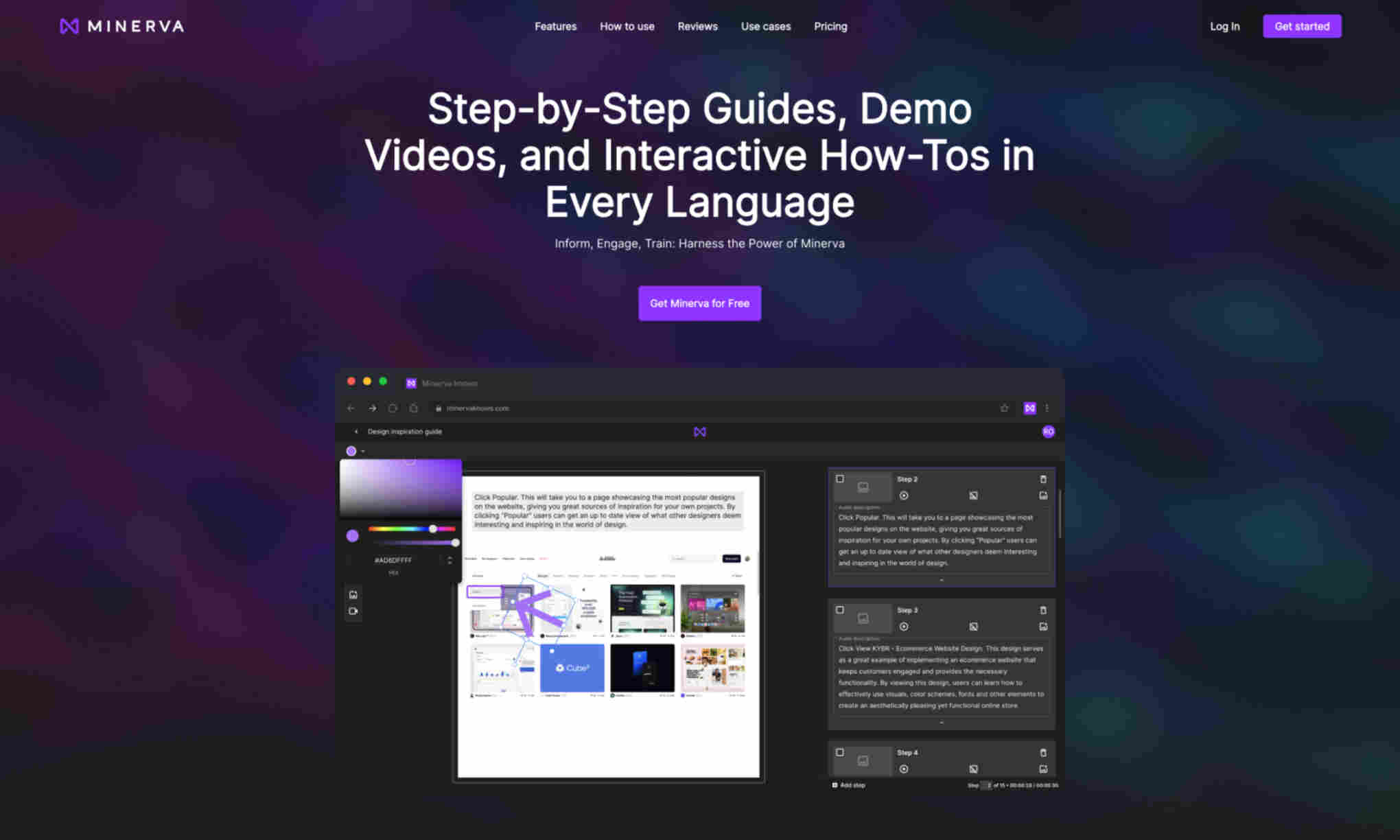This screenshot has width=1400, height=840.
Task: Tick the Step 3 checkbox
Action: [x=839, y=610]
